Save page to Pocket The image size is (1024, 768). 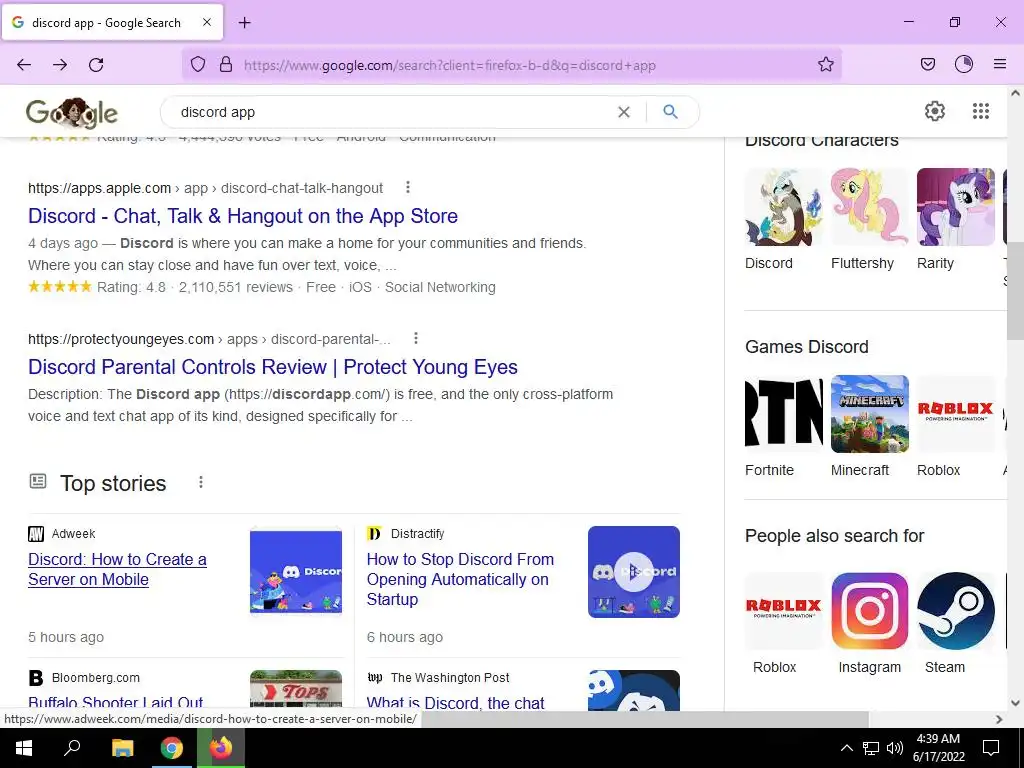(928, 65)
